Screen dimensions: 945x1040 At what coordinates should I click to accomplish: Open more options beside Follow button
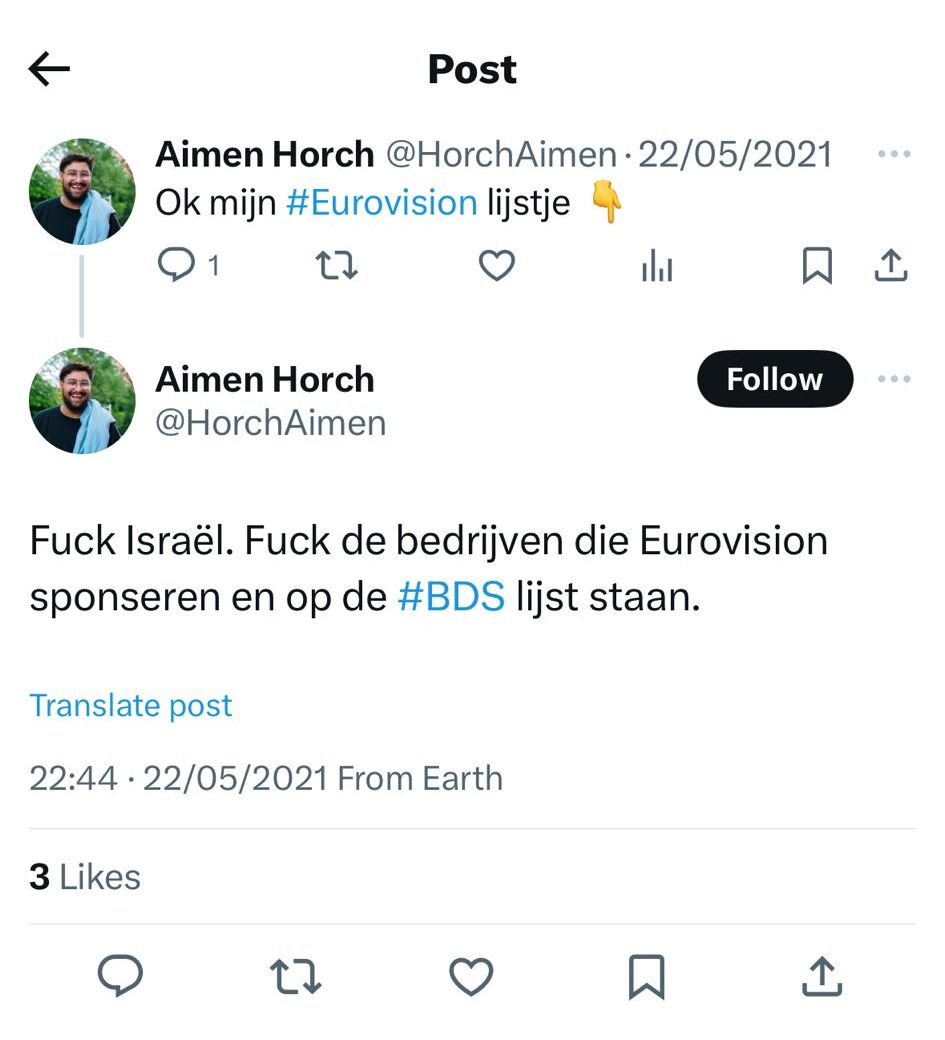tap(892, 379)
